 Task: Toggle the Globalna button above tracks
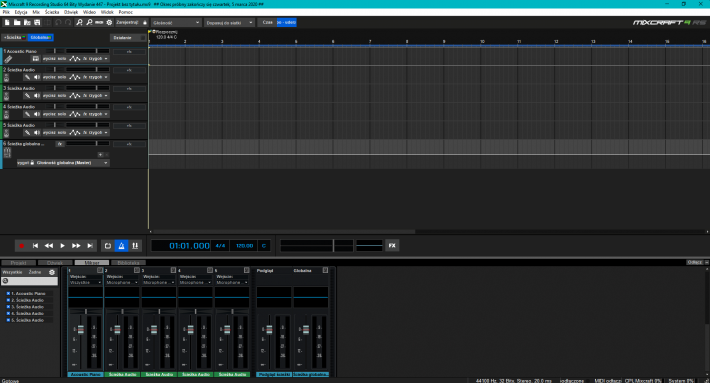tap(40, 38)
